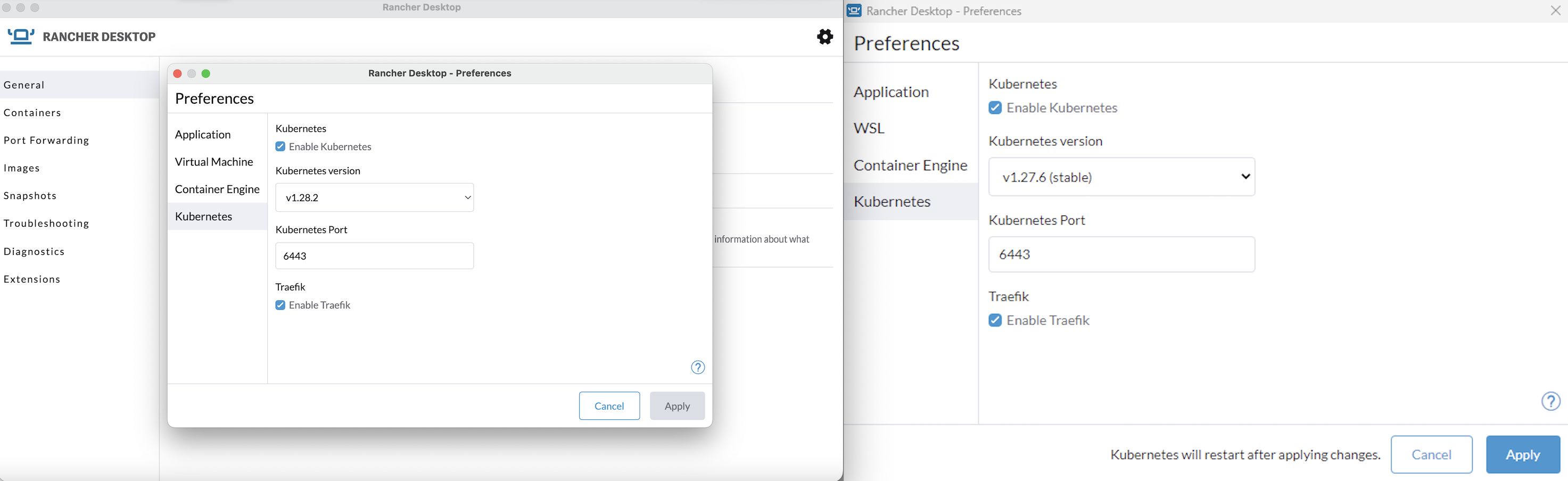Open Kubernetes version dropdown showing v1.27.6 (stable)
The height and width of the screenshot is (481, 1568).
click(1121, 177)
